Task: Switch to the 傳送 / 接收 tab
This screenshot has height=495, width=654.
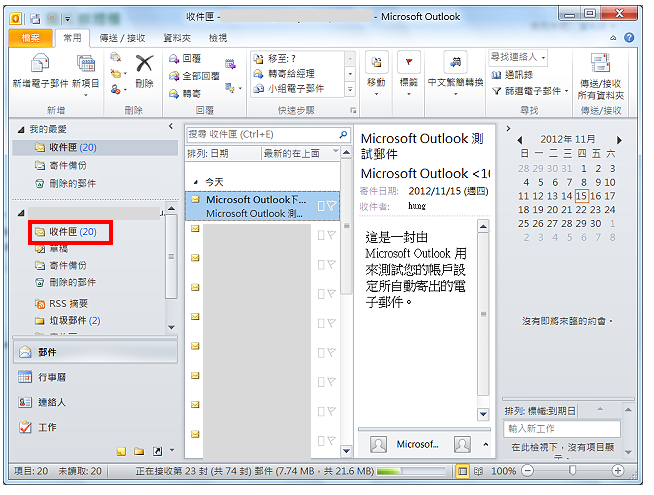Action: coord(122,38)
